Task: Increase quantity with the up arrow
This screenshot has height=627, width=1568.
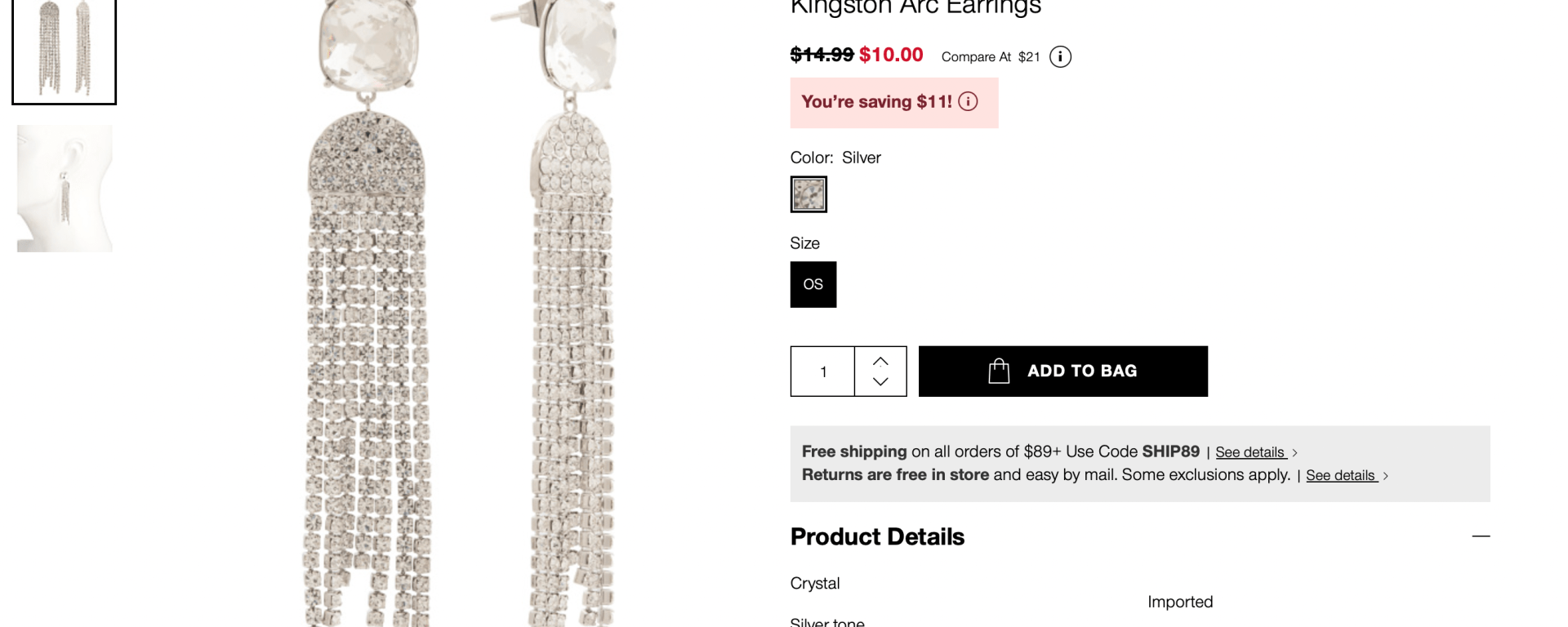Action: tap(880, 361)
